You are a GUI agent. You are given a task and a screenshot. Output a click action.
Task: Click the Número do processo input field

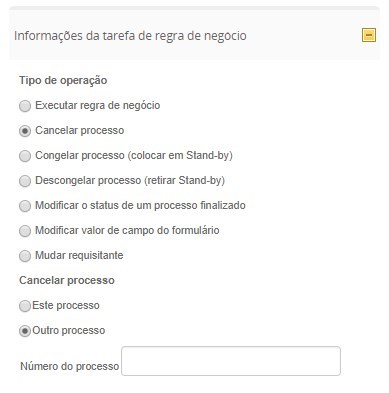click(231, 361)
